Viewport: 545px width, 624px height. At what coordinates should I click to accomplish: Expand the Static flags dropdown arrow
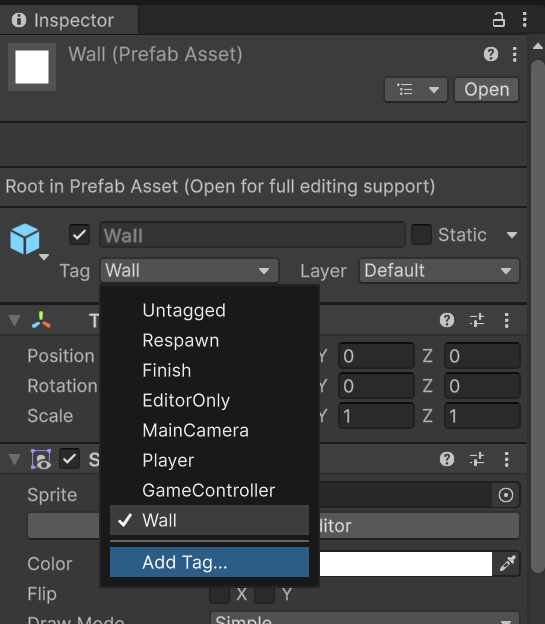click(512, 235)
